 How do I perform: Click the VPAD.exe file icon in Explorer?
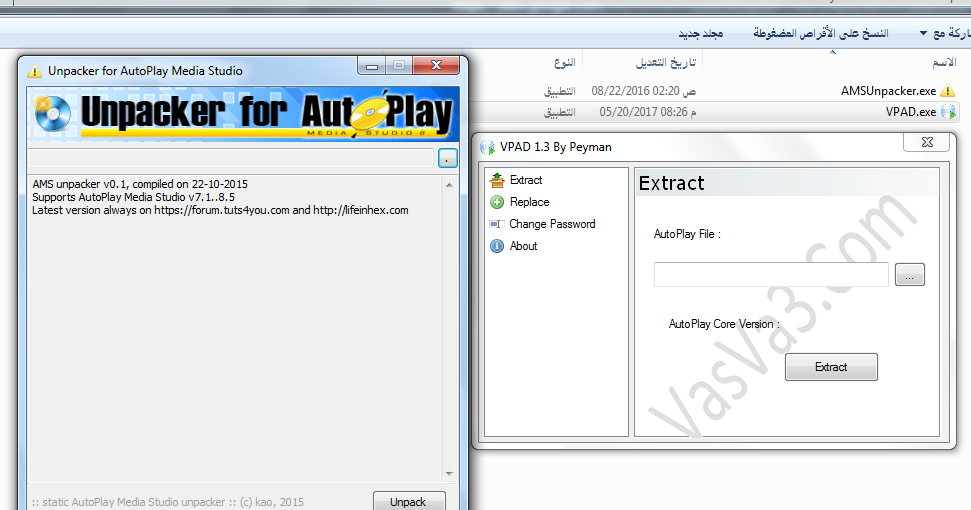click(x=948, y=111)
